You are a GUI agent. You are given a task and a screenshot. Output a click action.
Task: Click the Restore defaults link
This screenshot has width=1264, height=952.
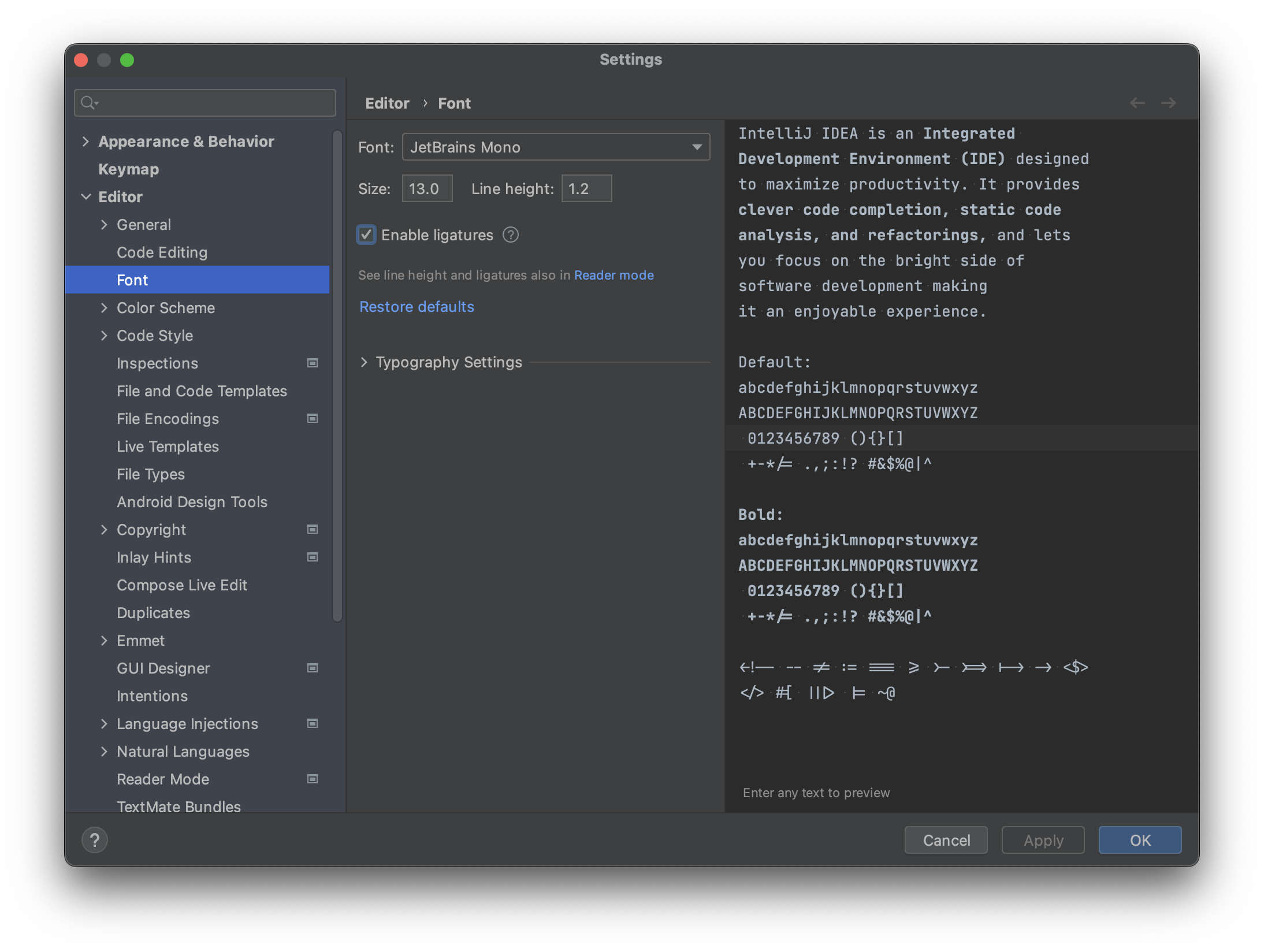point(417,307)
